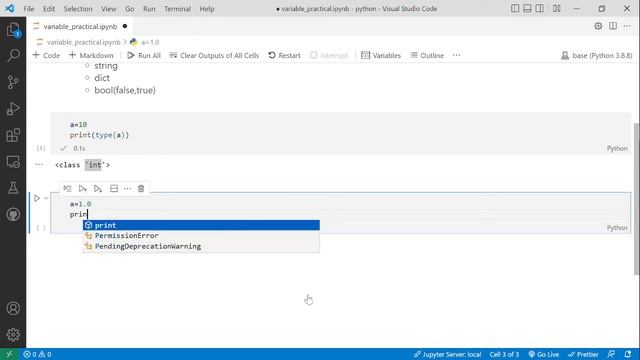This screenshot has width=640, height=360.
Task: Open Customize Layout icon in title bar
Action: (x=556, y=9)
